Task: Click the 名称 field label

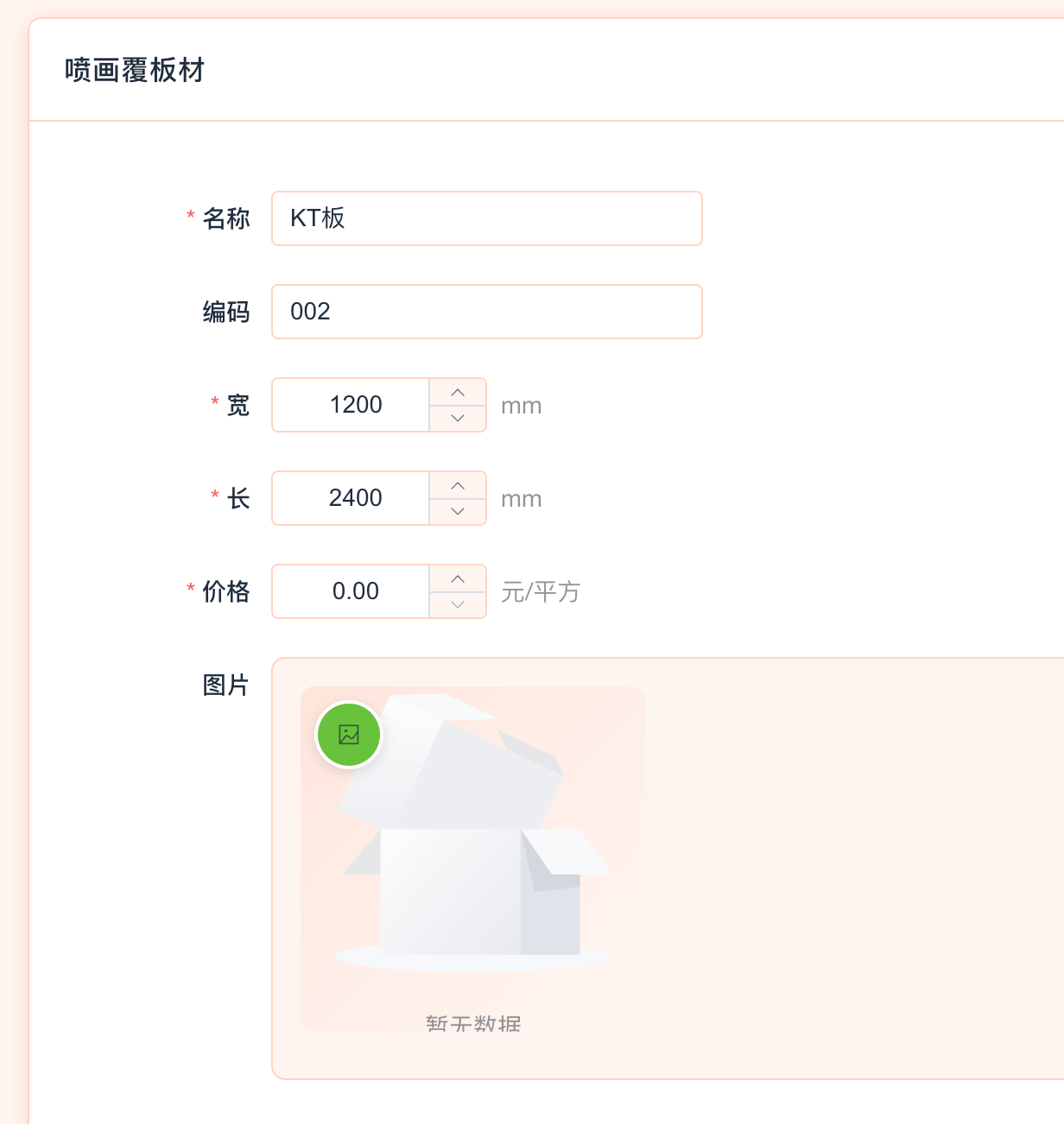Action: tap(225, 218)
